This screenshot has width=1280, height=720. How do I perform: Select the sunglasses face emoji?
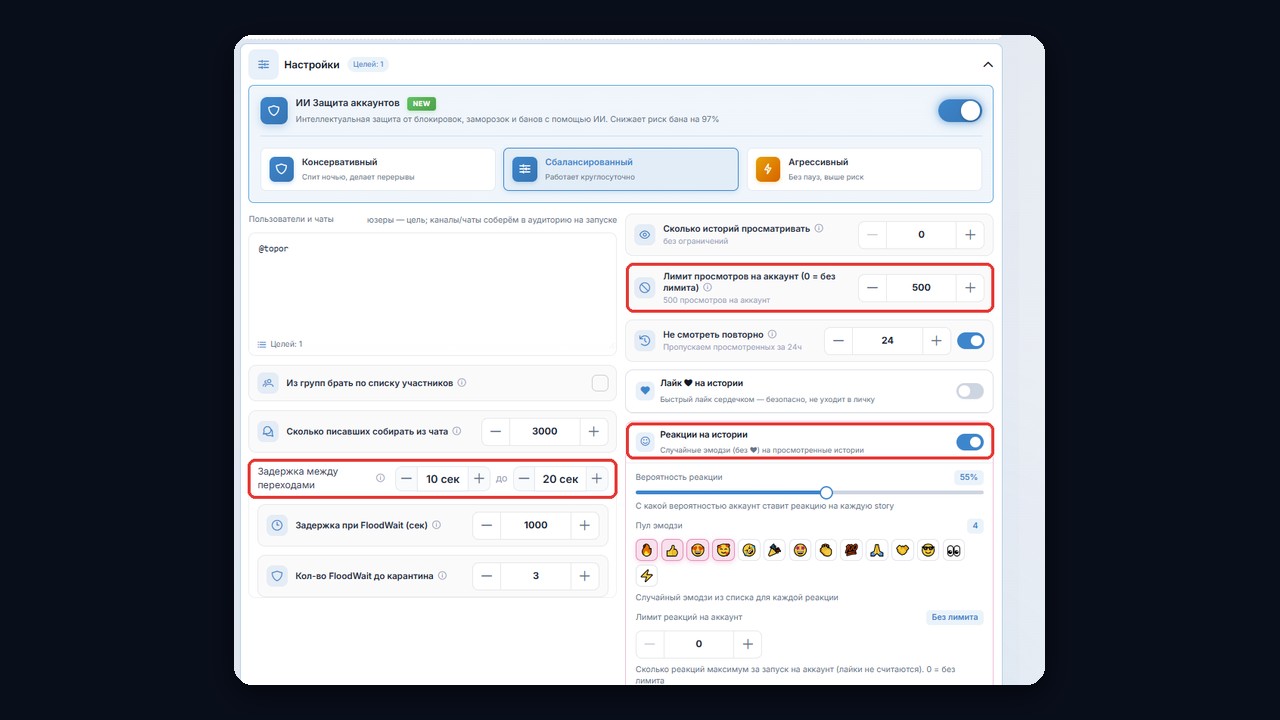pos(928,550)
